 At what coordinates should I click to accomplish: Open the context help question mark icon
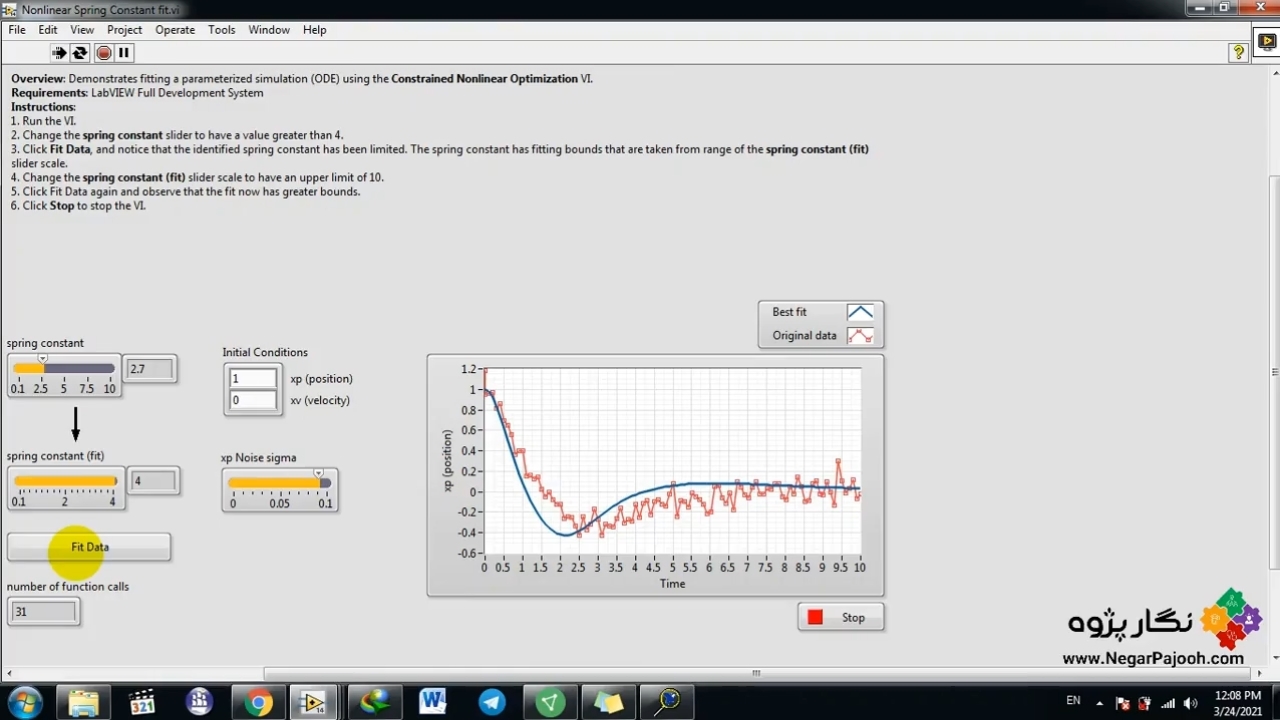click(x=1239, y=52)
